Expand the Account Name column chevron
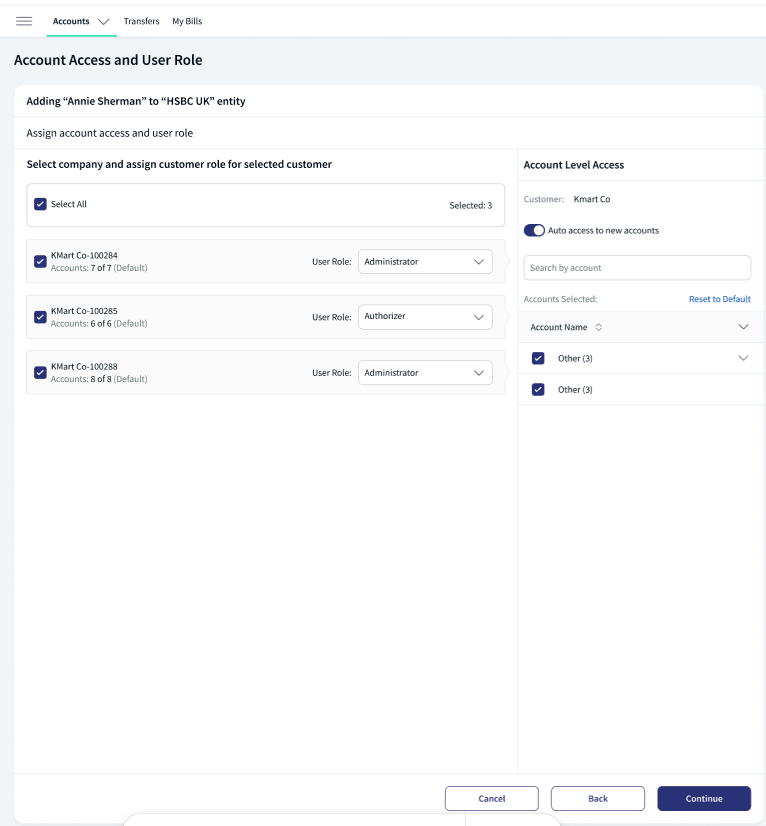This screenshot has width=766, height=826. (743, 327)
